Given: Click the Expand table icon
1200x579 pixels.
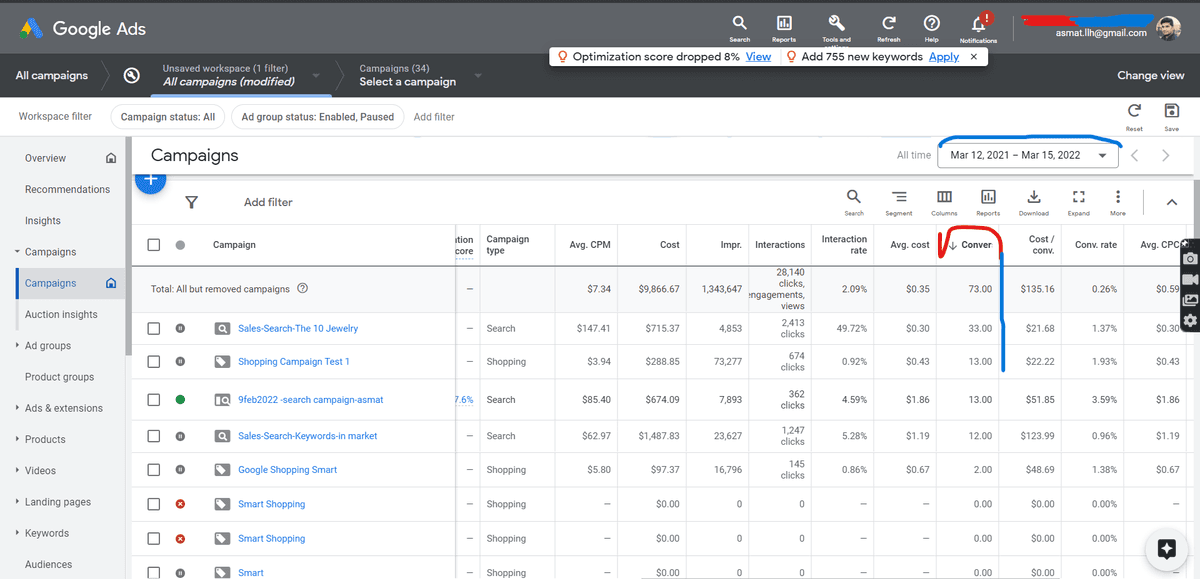Looking at the screenshot, I should pos(1078,197).
